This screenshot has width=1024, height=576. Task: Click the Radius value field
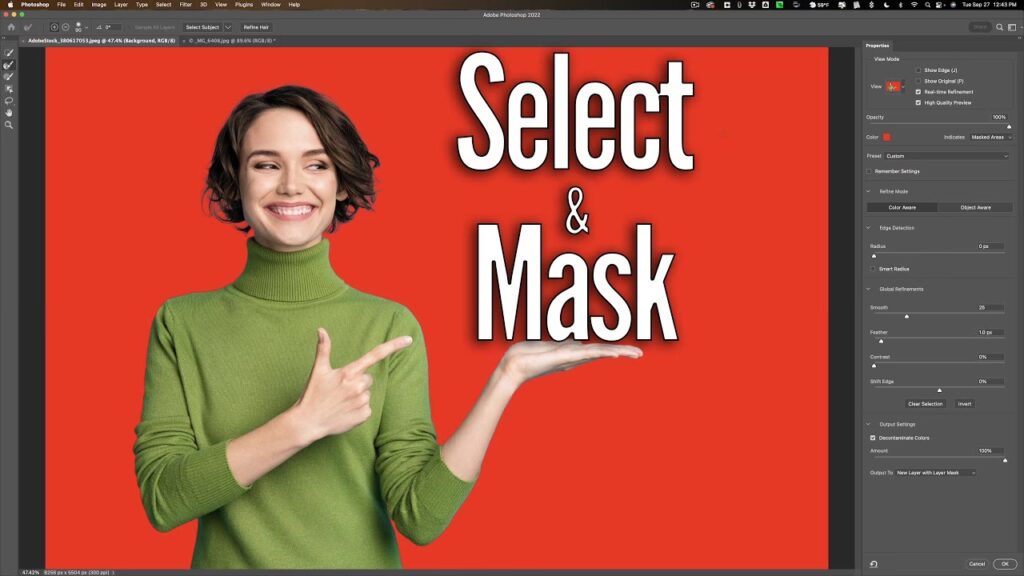coord(990,246)
